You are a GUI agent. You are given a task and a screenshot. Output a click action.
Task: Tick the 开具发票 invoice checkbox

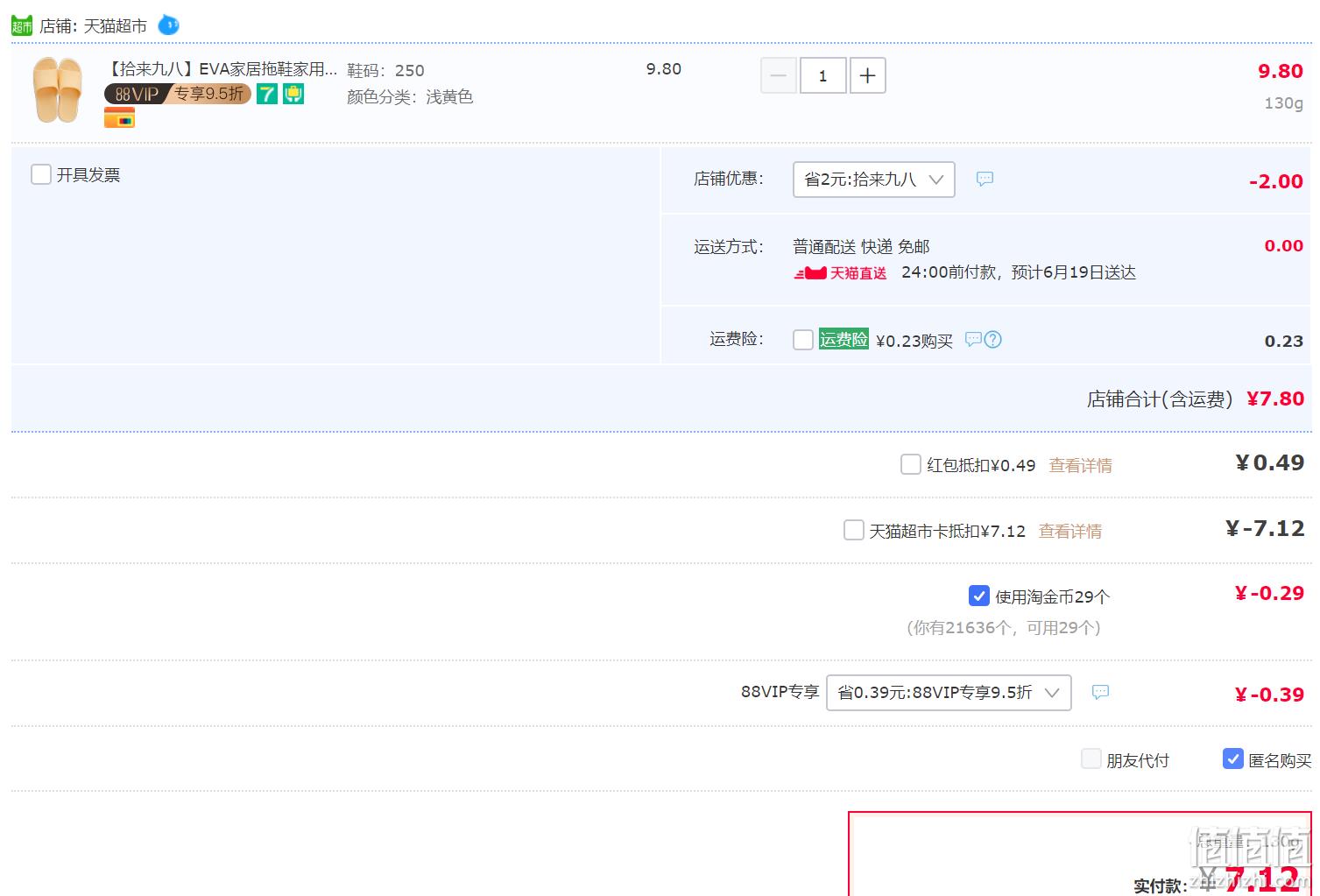tap(41, 174)
